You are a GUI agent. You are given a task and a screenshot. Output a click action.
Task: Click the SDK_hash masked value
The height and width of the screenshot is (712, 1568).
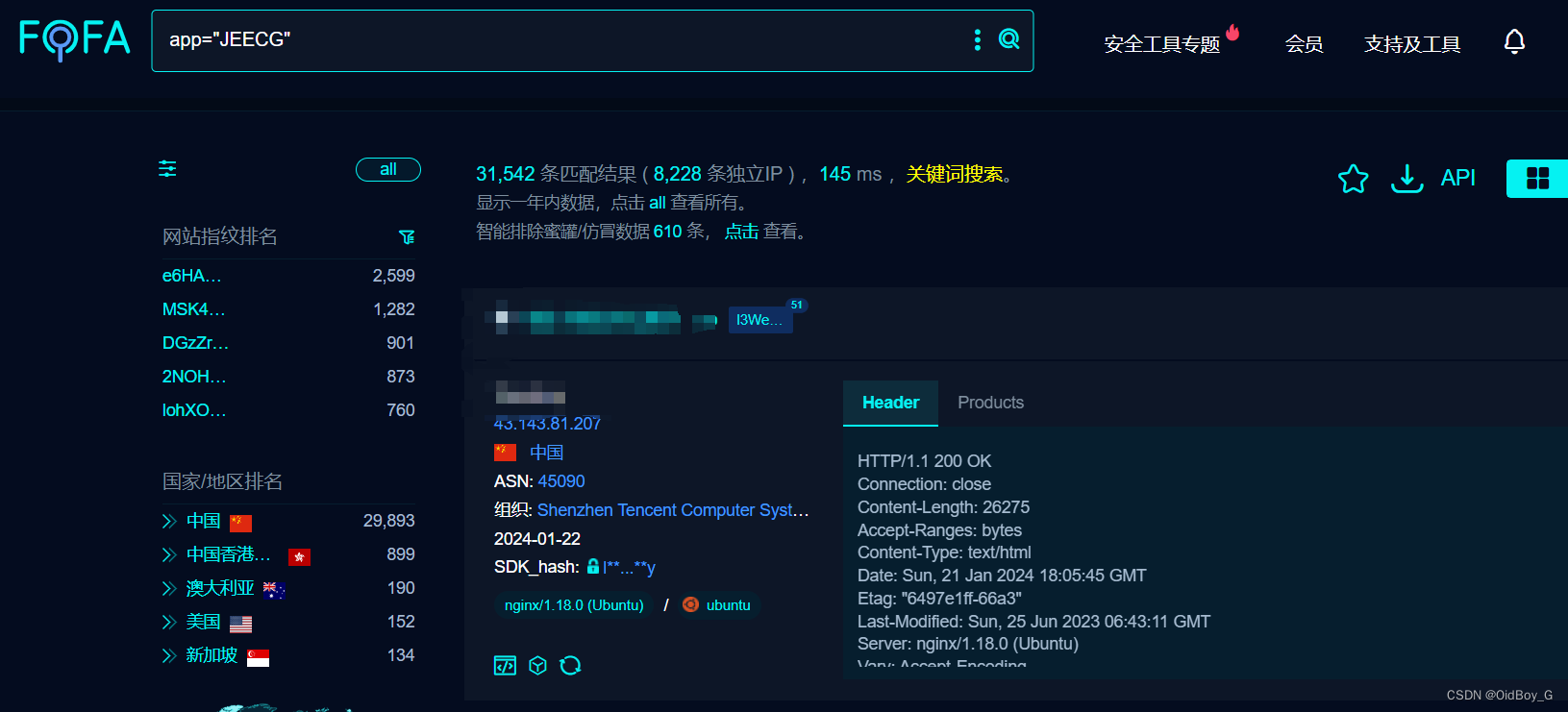tap(629, 567)
